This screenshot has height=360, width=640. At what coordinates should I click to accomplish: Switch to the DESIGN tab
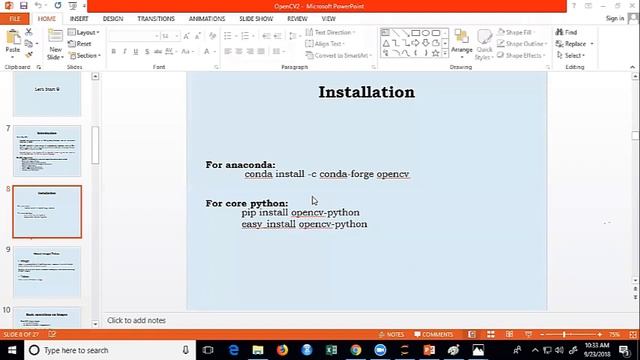(x=113, y=19)
